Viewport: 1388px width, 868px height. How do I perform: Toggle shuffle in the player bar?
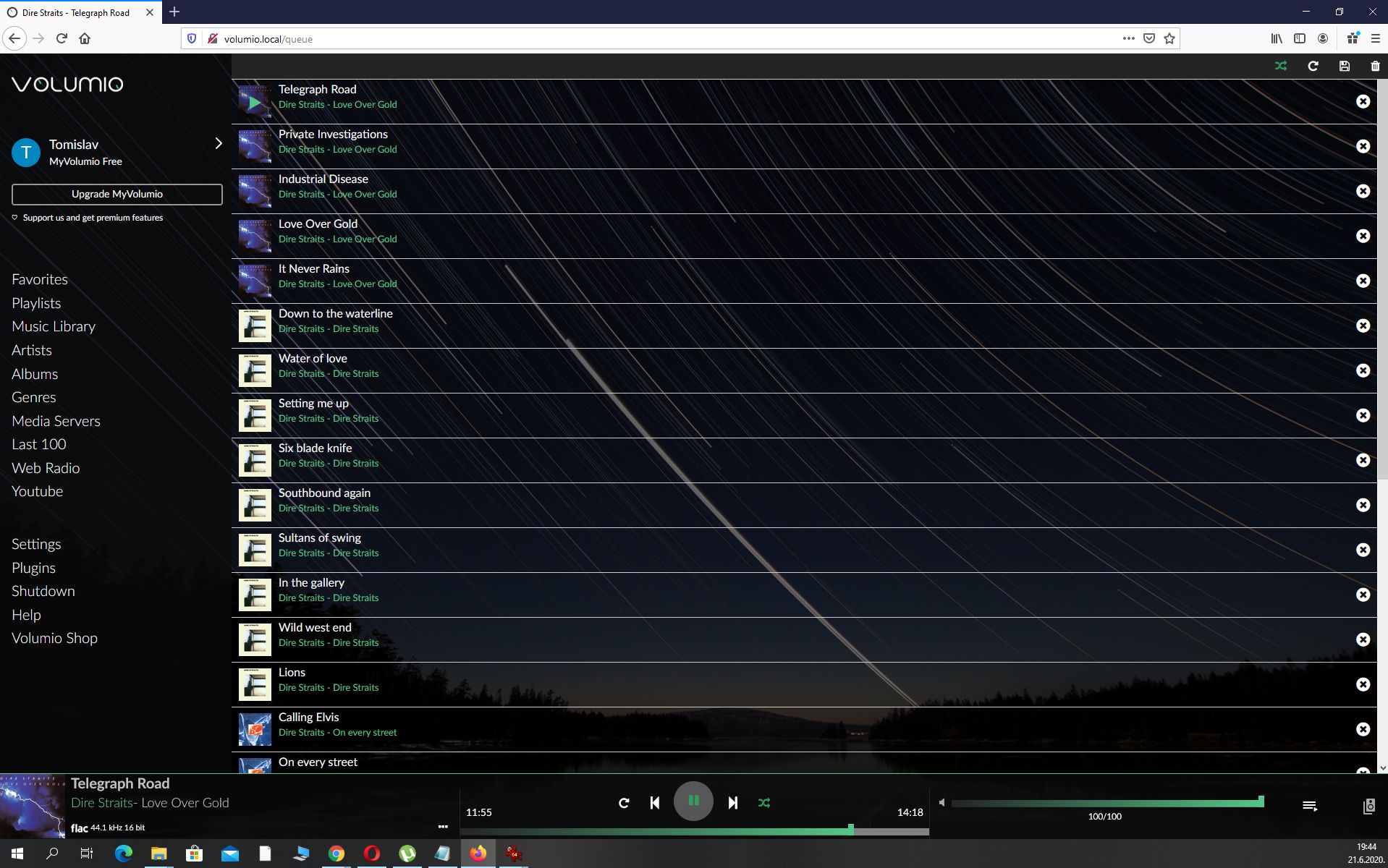pos(764,803)
